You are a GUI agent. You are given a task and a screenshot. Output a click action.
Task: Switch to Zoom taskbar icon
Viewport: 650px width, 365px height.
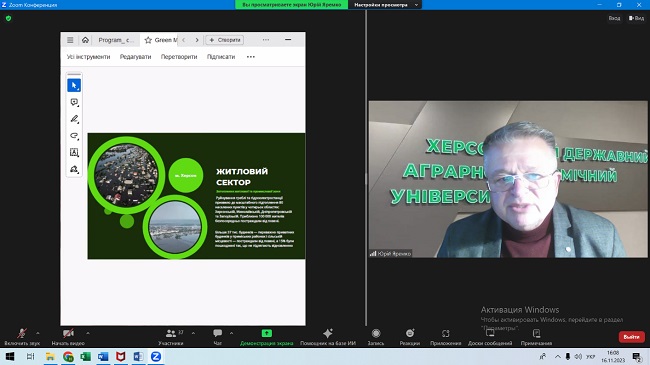click(156, 356)
